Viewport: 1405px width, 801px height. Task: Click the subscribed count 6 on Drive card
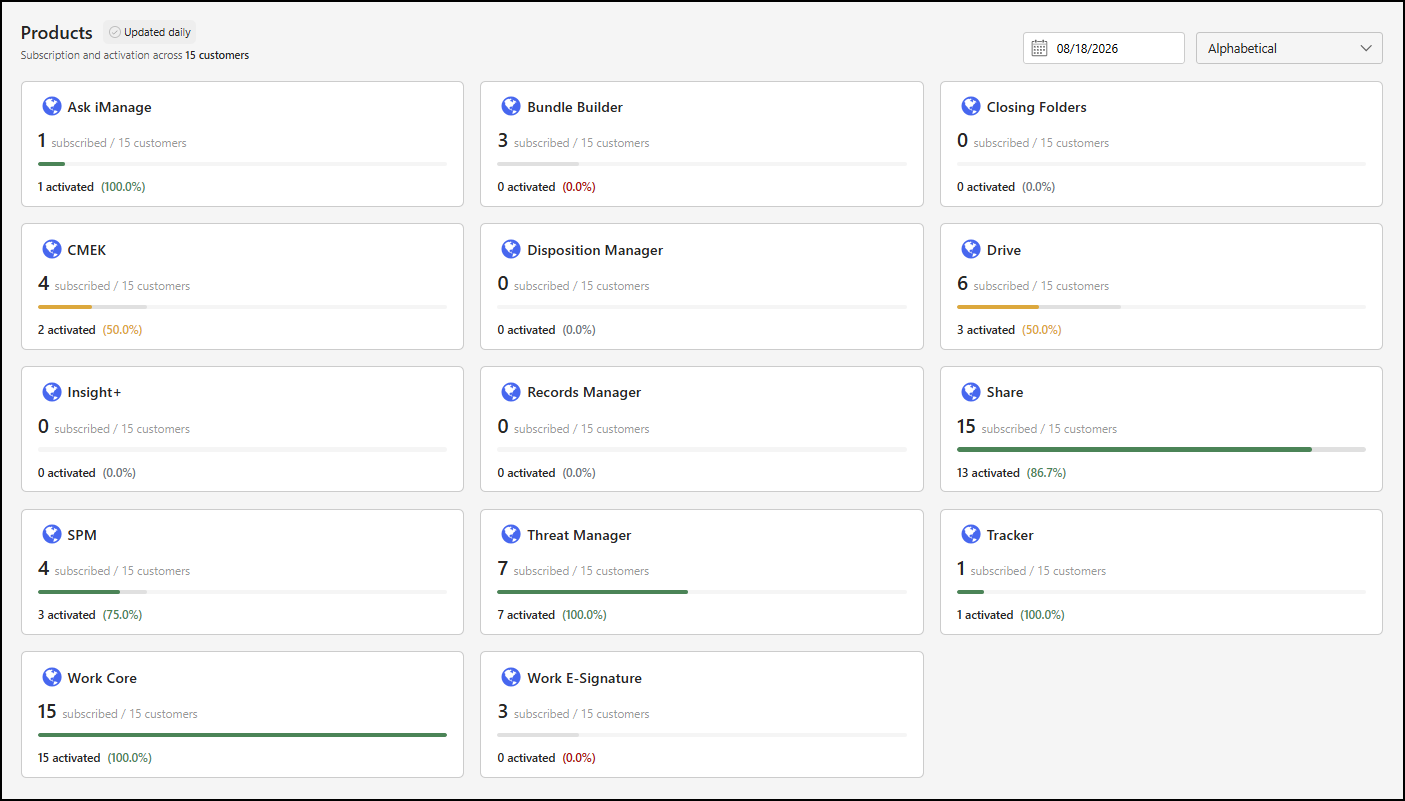[x=963, y=284]
